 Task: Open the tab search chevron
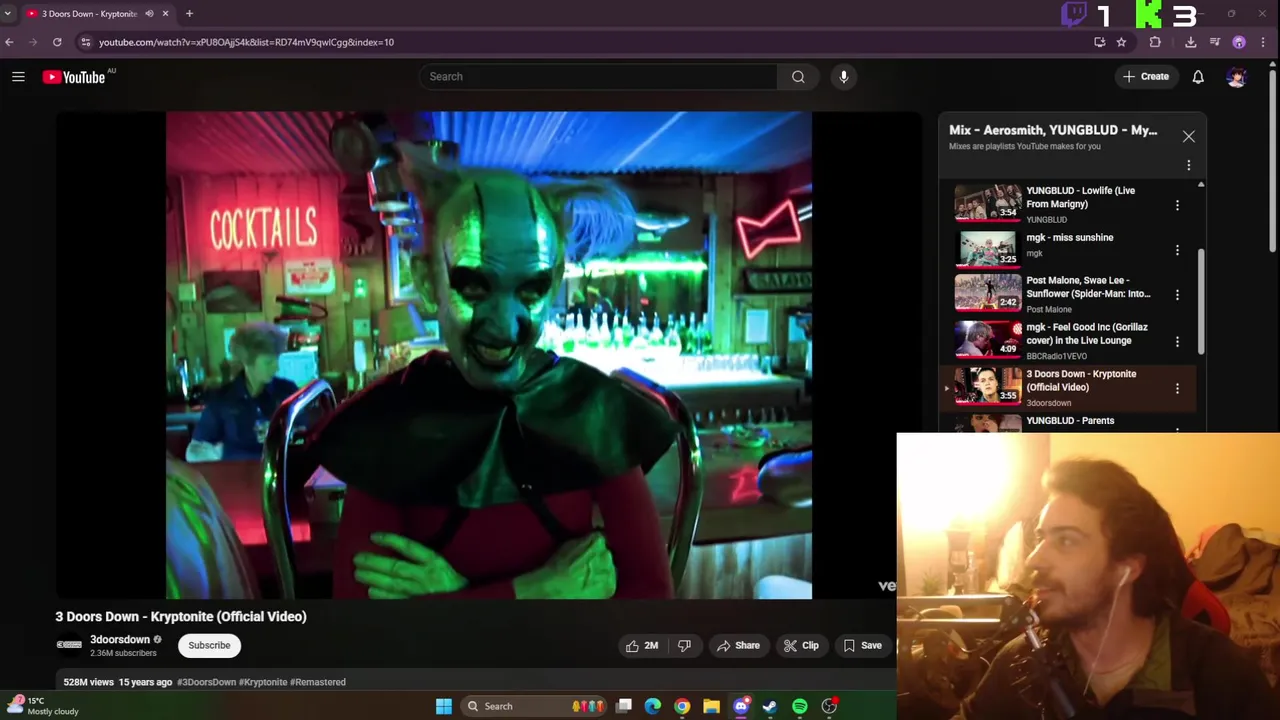coord(8,14)
